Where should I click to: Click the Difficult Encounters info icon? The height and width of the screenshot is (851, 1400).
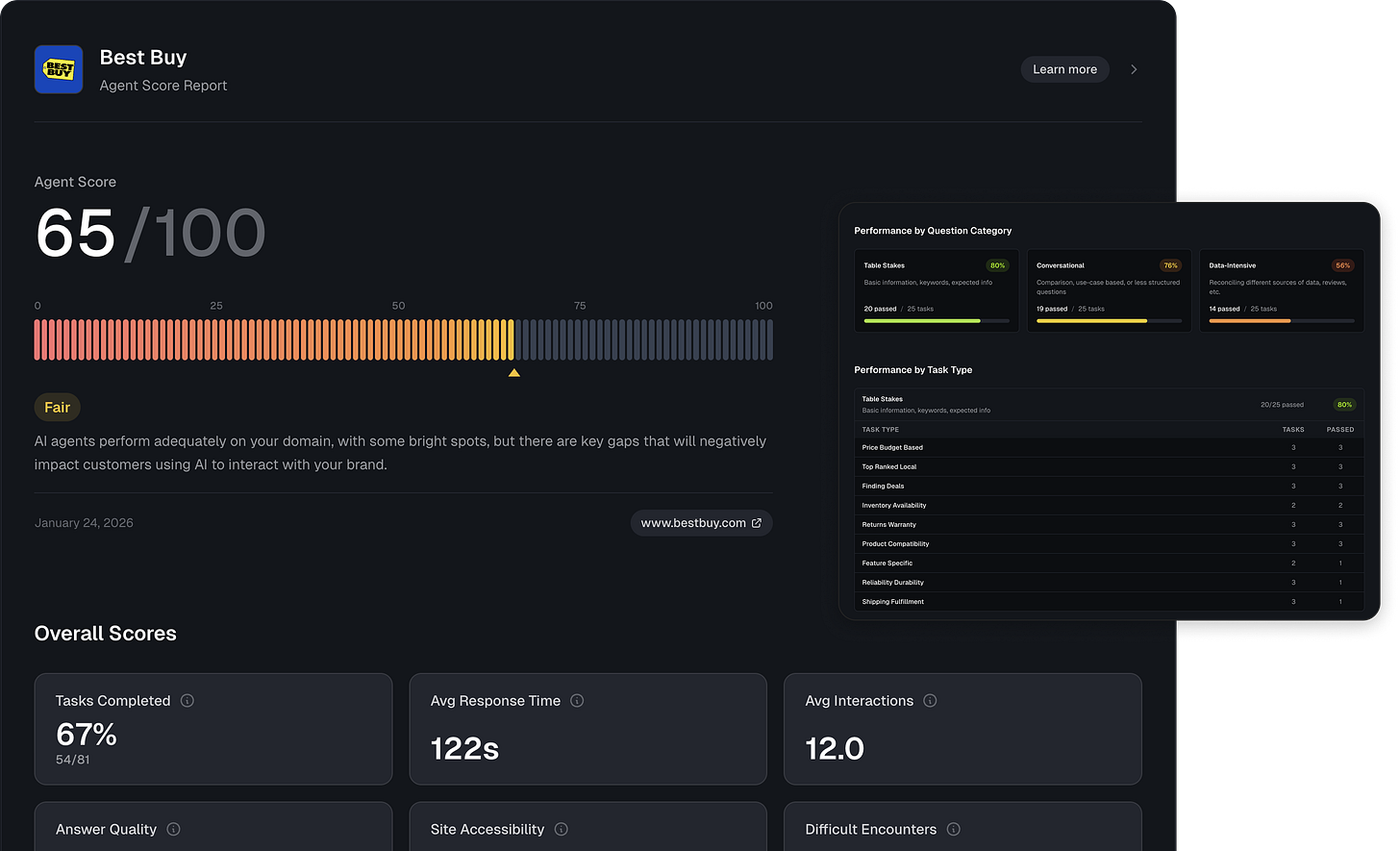[954, 829]
